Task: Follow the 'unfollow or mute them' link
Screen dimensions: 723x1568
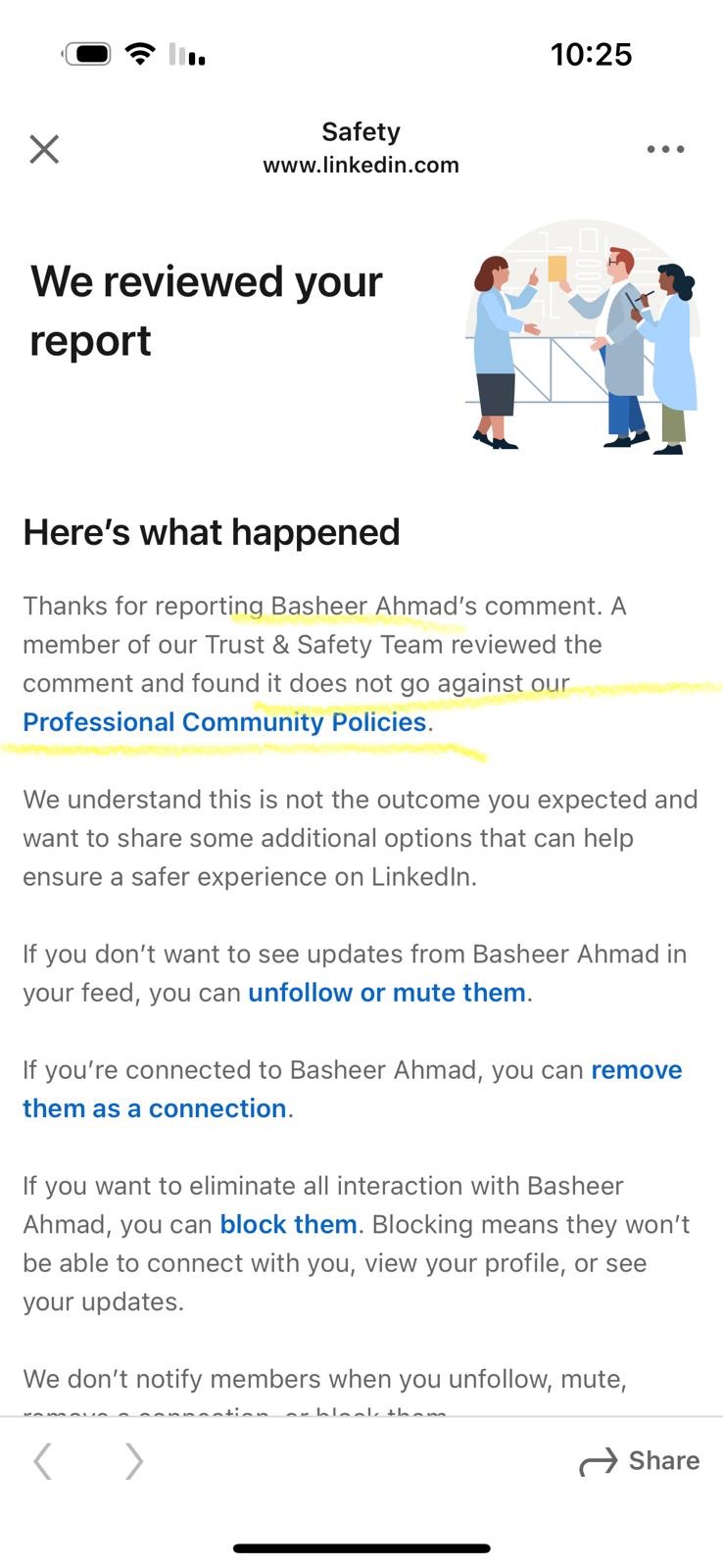Action: 387,993
